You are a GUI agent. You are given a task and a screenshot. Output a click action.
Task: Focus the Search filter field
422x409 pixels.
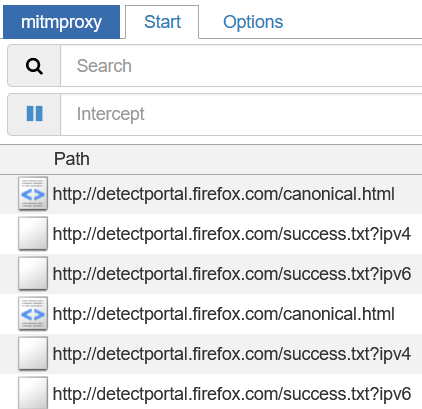241,66
